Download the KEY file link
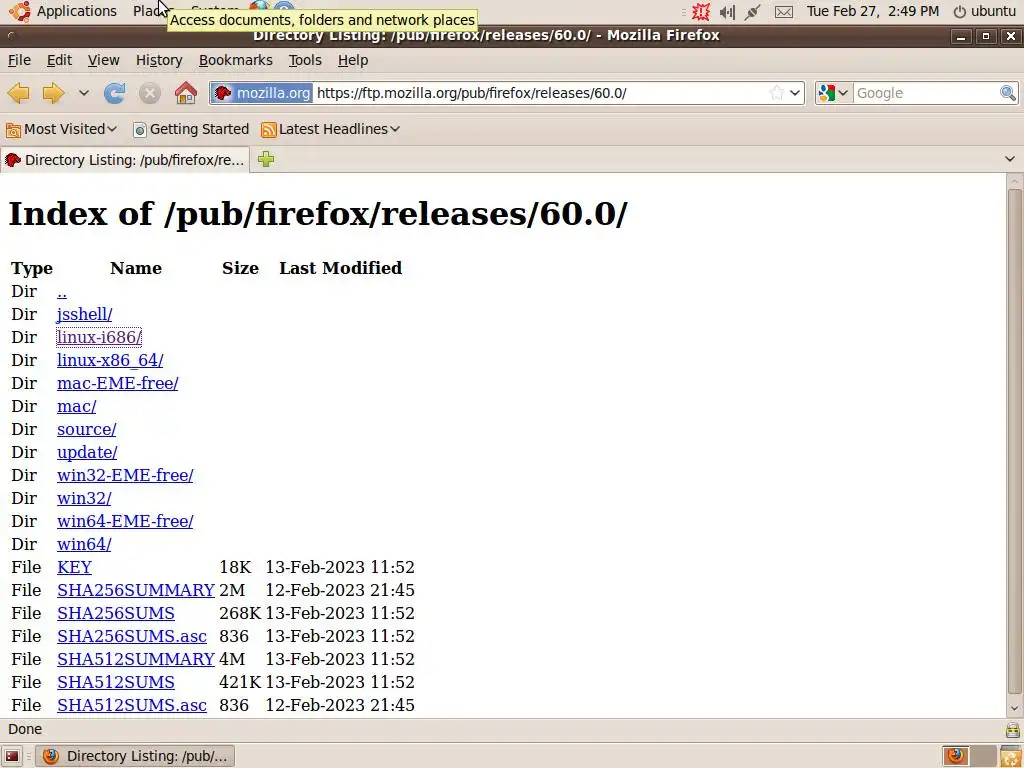Image resolution: width=1024 pixels, height=768 pixels. pyautogui.click(x=74, y=567)
